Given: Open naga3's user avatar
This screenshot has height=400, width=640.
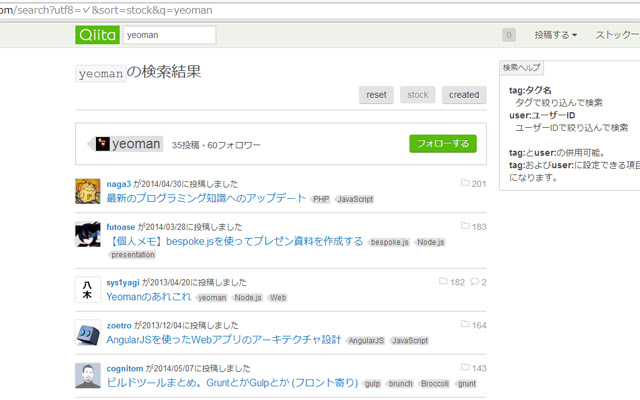Looking at the screenshot, I should tap(88, 191).
